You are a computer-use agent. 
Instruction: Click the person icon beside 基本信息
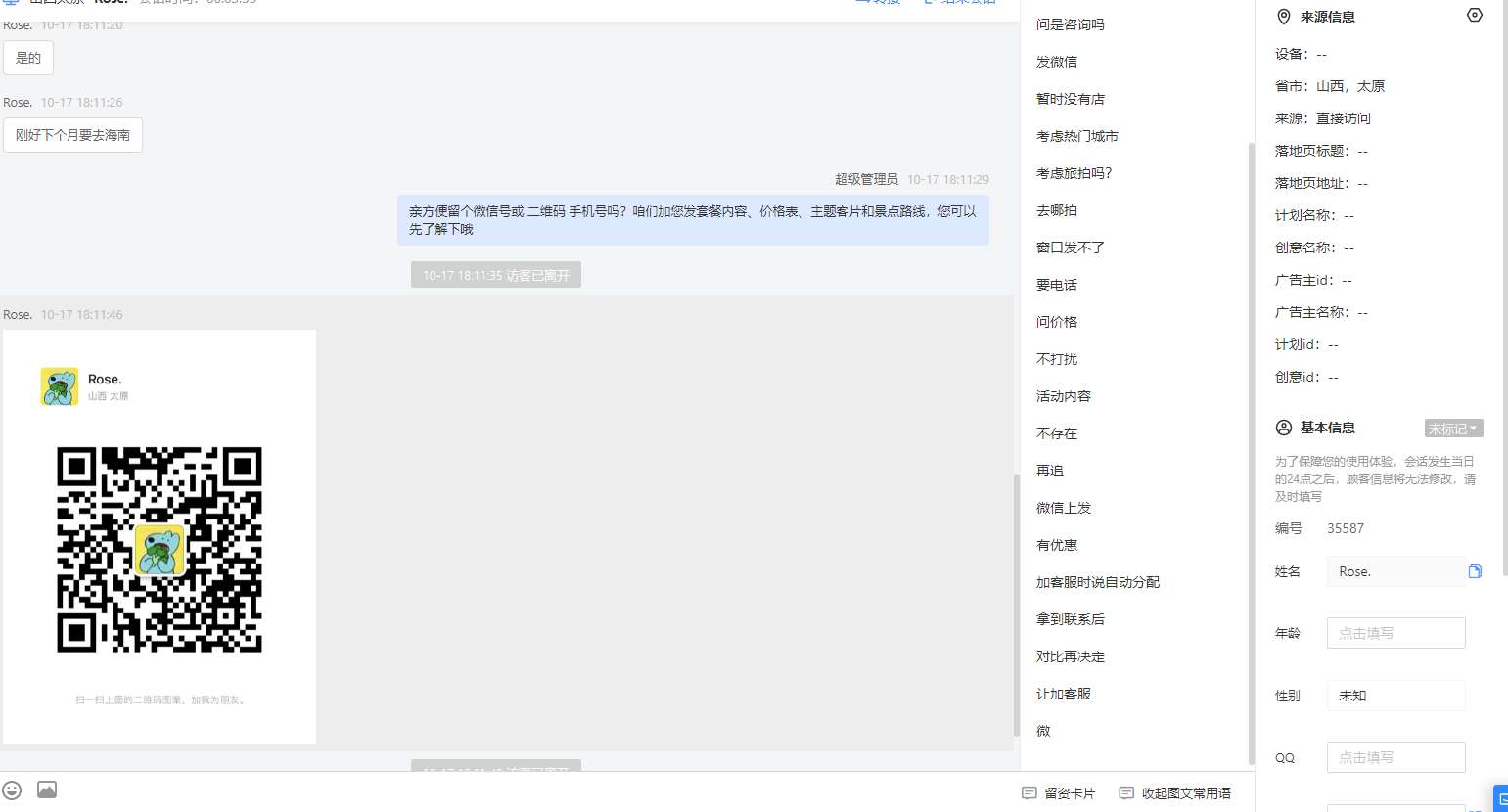coord(1284,428)
